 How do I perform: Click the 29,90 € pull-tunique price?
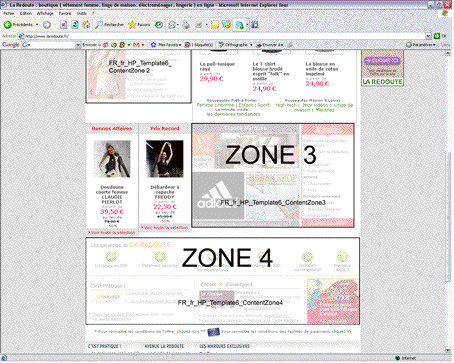point(211,79)
